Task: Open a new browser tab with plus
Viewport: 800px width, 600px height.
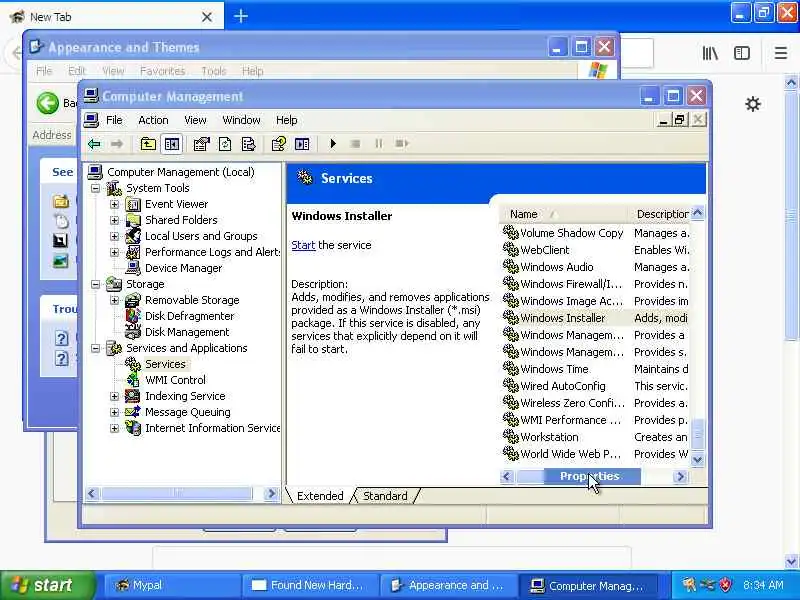Action: 241,16
